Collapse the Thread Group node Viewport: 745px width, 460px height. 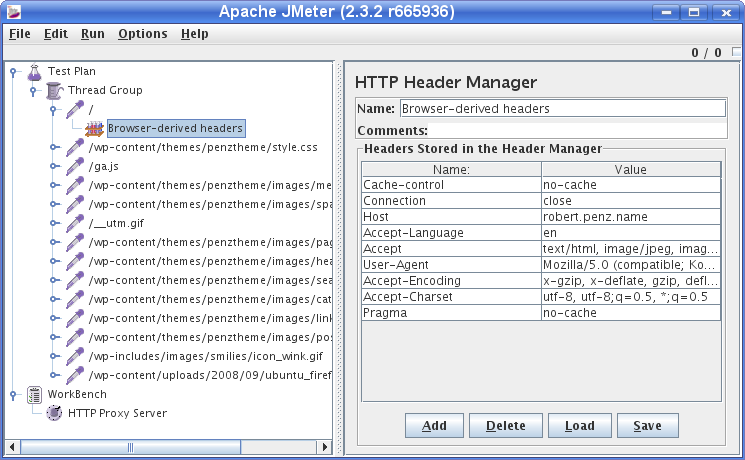pos(33,90)
